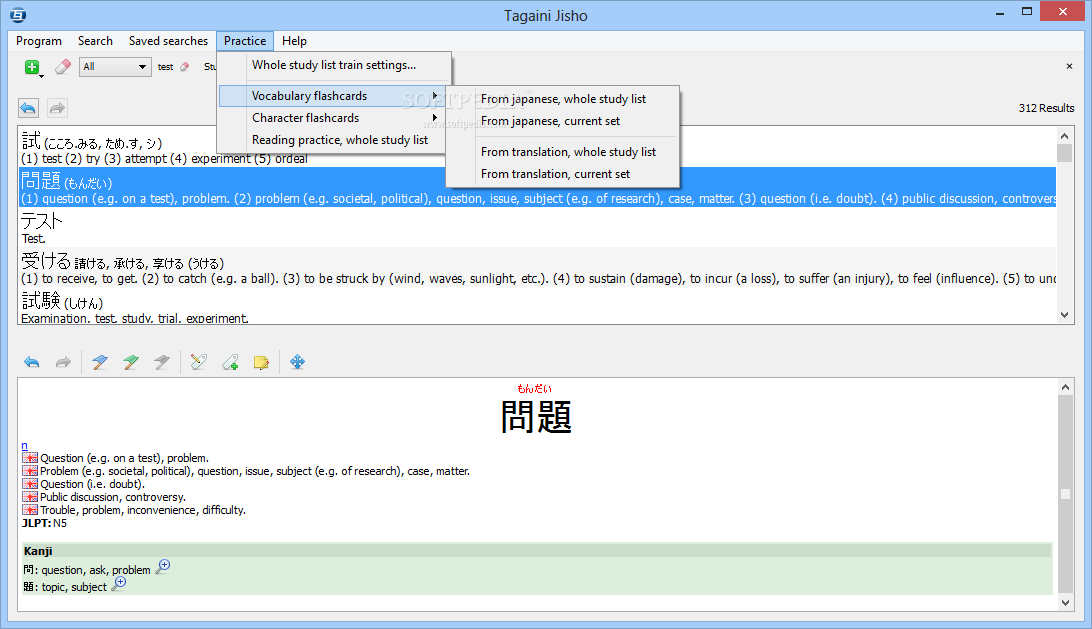Click the Tagaini Jisho app icon in title bar
Viewport: 1092px width, 629px height.
pos(18,15)
